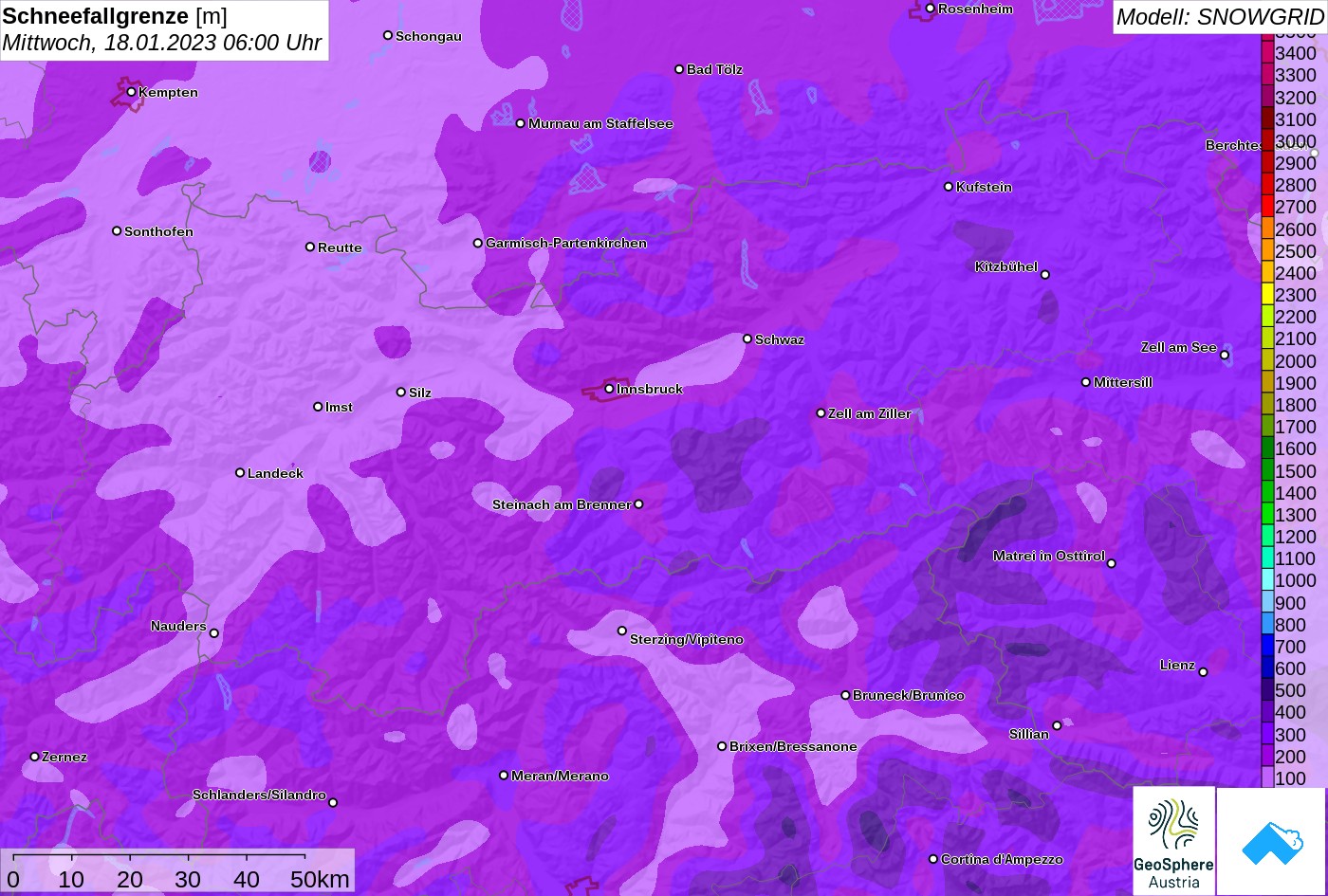Click the Bad Tölz marker dot
Screen dimensions: 1328x896
tap(679, 69)
